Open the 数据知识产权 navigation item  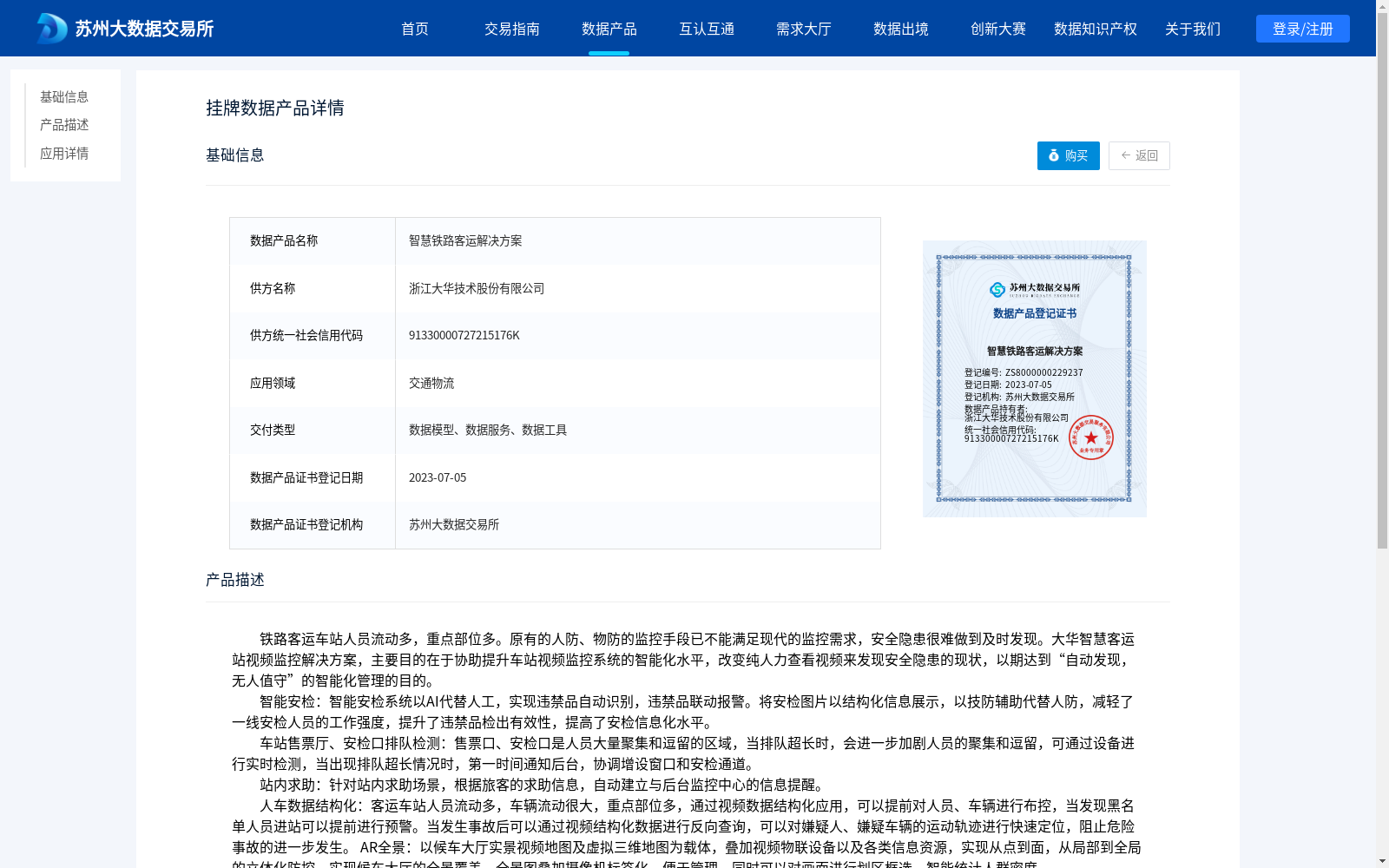pos(1096,29)
